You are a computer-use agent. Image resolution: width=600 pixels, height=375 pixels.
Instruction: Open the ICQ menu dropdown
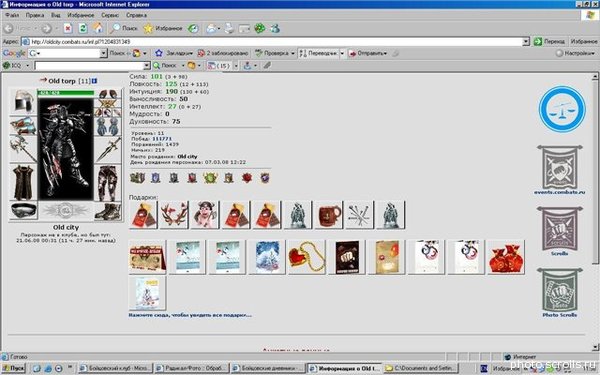(x=27, y=66)
